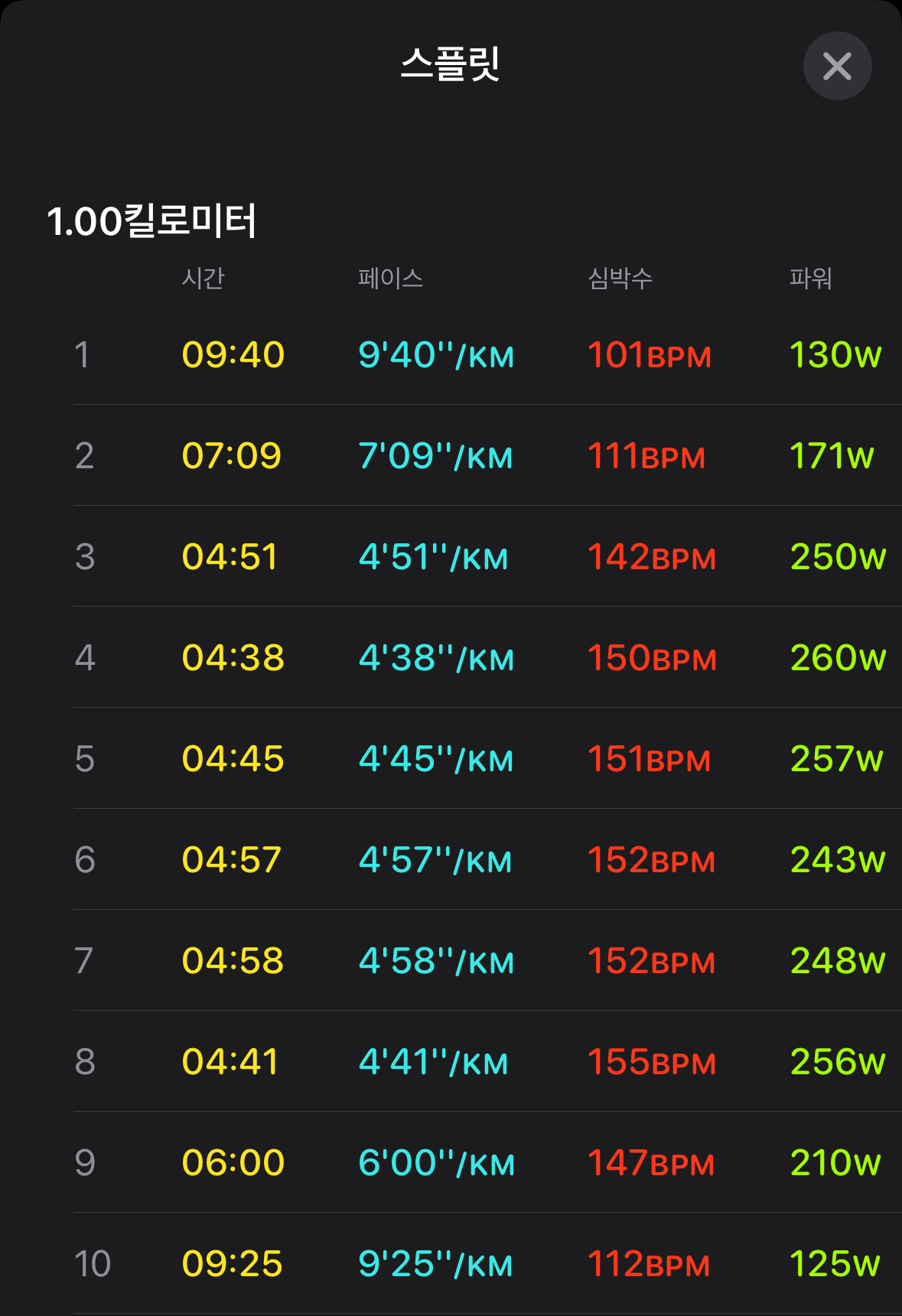Select power value 210W
The height and width of the screenshot is (1316, 902).
coord(835,1163)
